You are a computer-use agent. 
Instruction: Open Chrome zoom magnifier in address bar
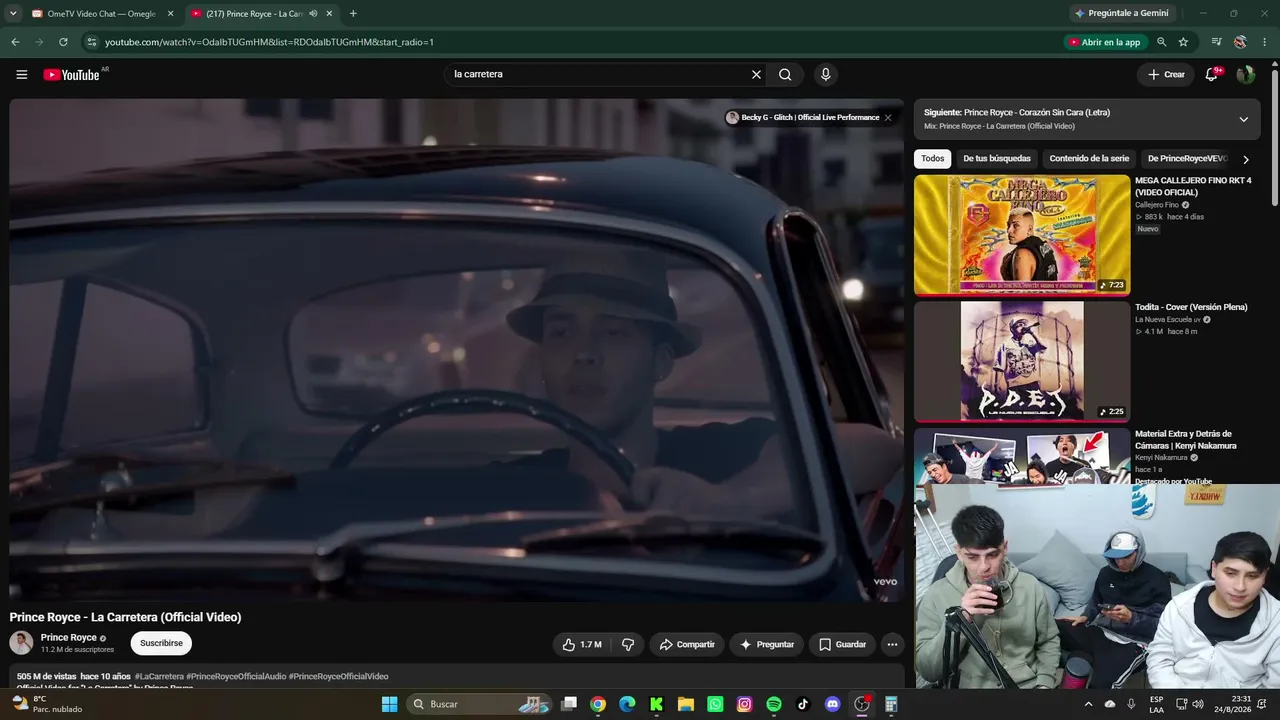click(x=1161, y=42)
